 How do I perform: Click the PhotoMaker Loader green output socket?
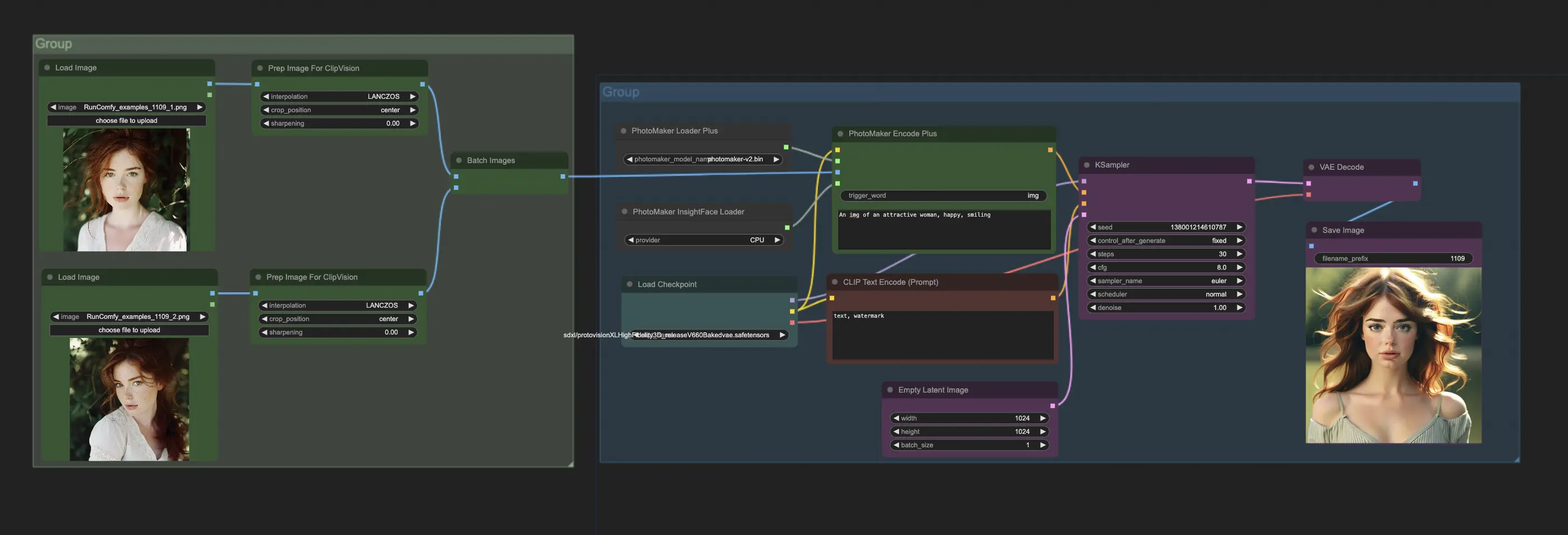point(786,147)
